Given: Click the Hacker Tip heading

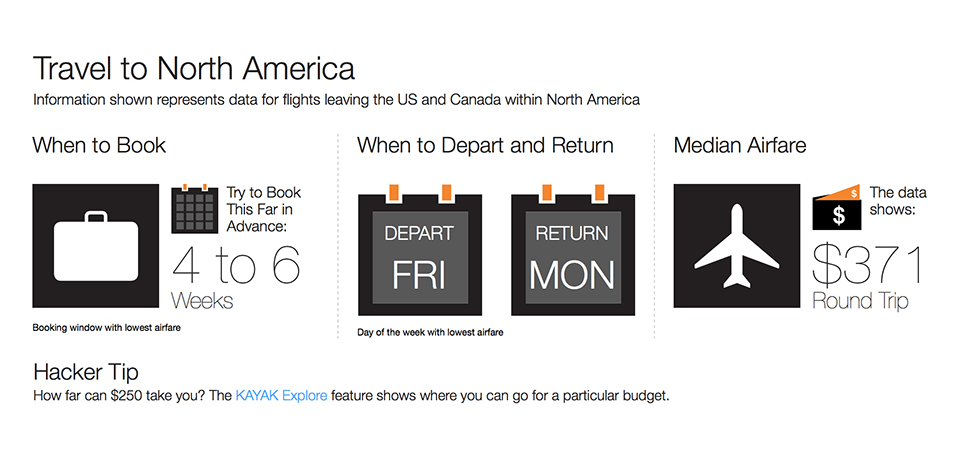Looking at the screenshot, I should pyautogui.click(x=86, y=372).
